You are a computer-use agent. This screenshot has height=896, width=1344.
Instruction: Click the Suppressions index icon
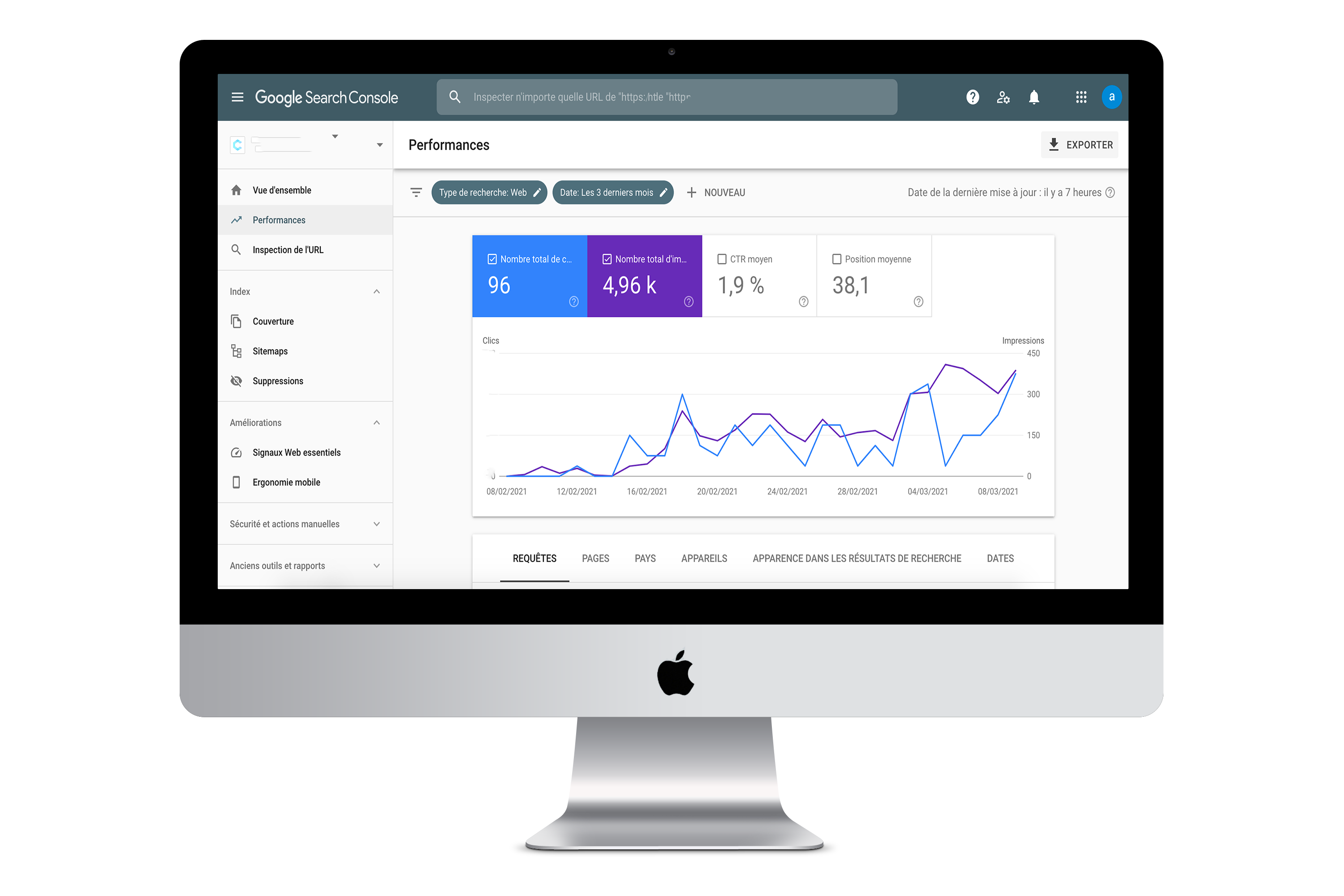[x=236, y=381]
